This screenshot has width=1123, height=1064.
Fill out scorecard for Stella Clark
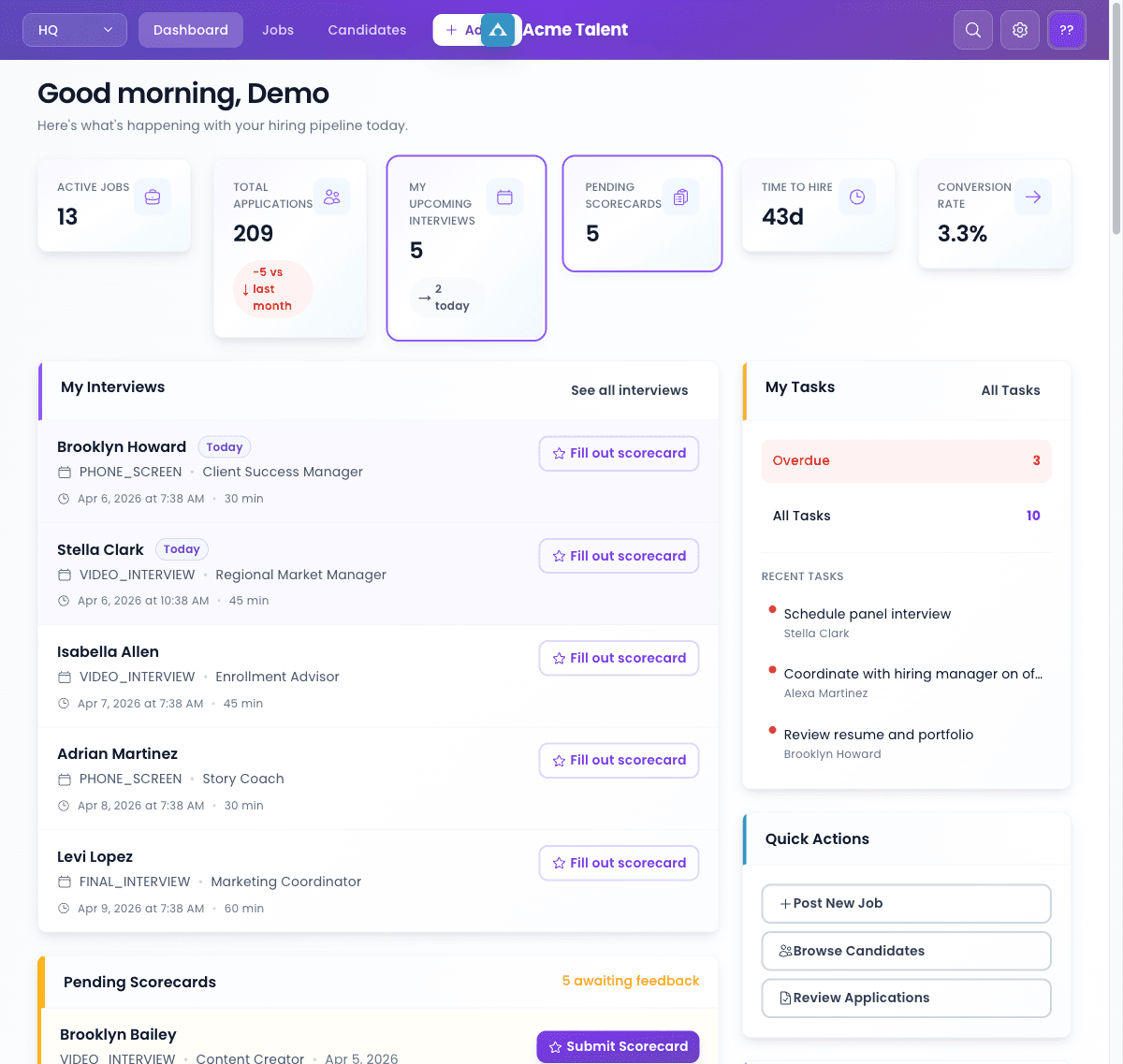(x=619, y=555)
